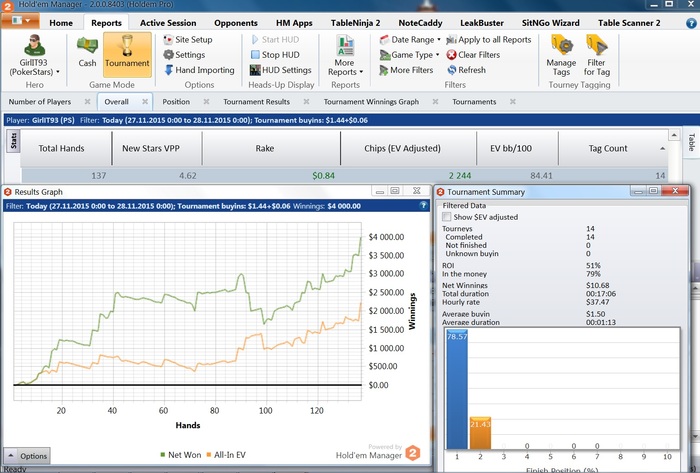The width and height of the screenshot is (700, 473).
Task: Click the vertical Table side tab
Action: [x=691, y=143]
